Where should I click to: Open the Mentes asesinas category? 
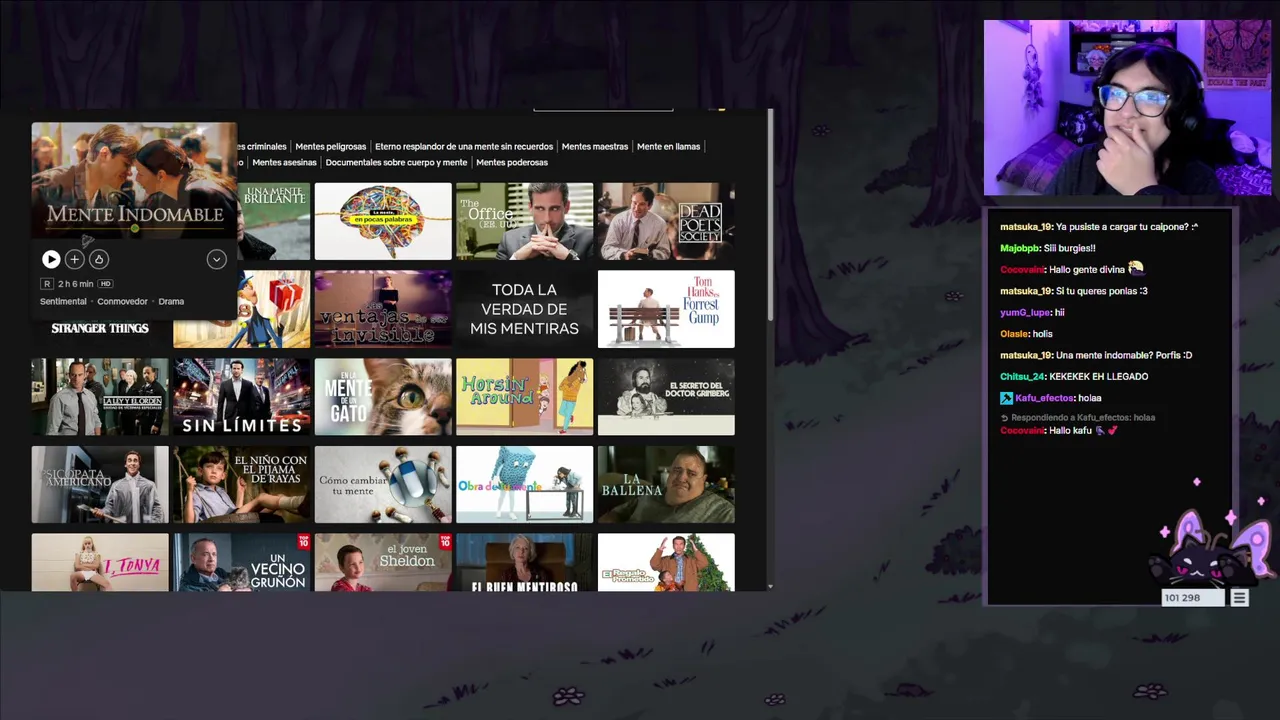(x=284, y=162)
